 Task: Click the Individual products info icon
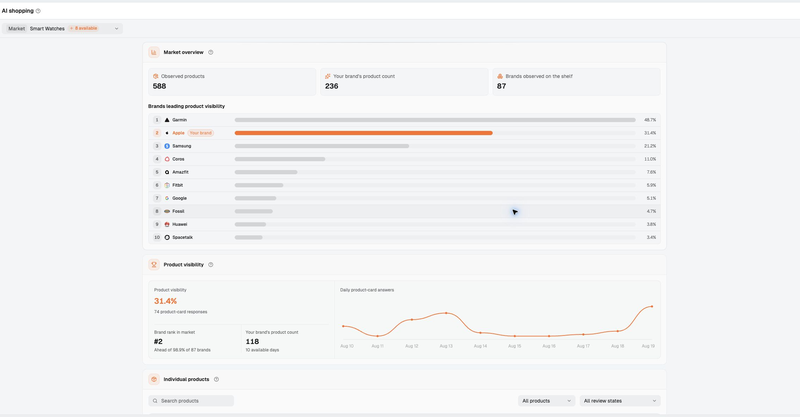coord(216,379)
